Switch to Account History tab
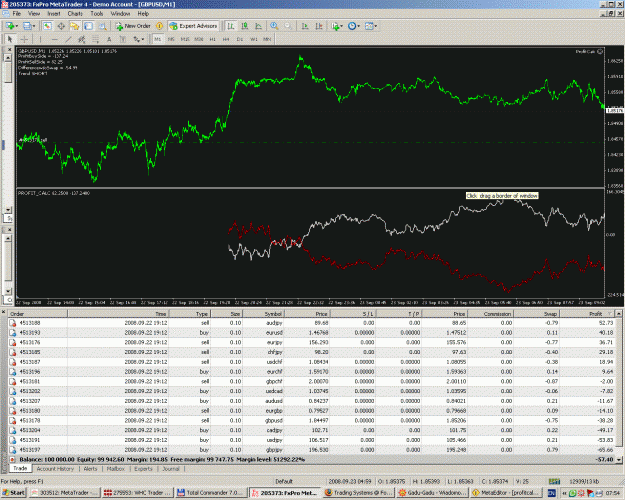This screenshot has height=500, width=625. coord(55,469)
